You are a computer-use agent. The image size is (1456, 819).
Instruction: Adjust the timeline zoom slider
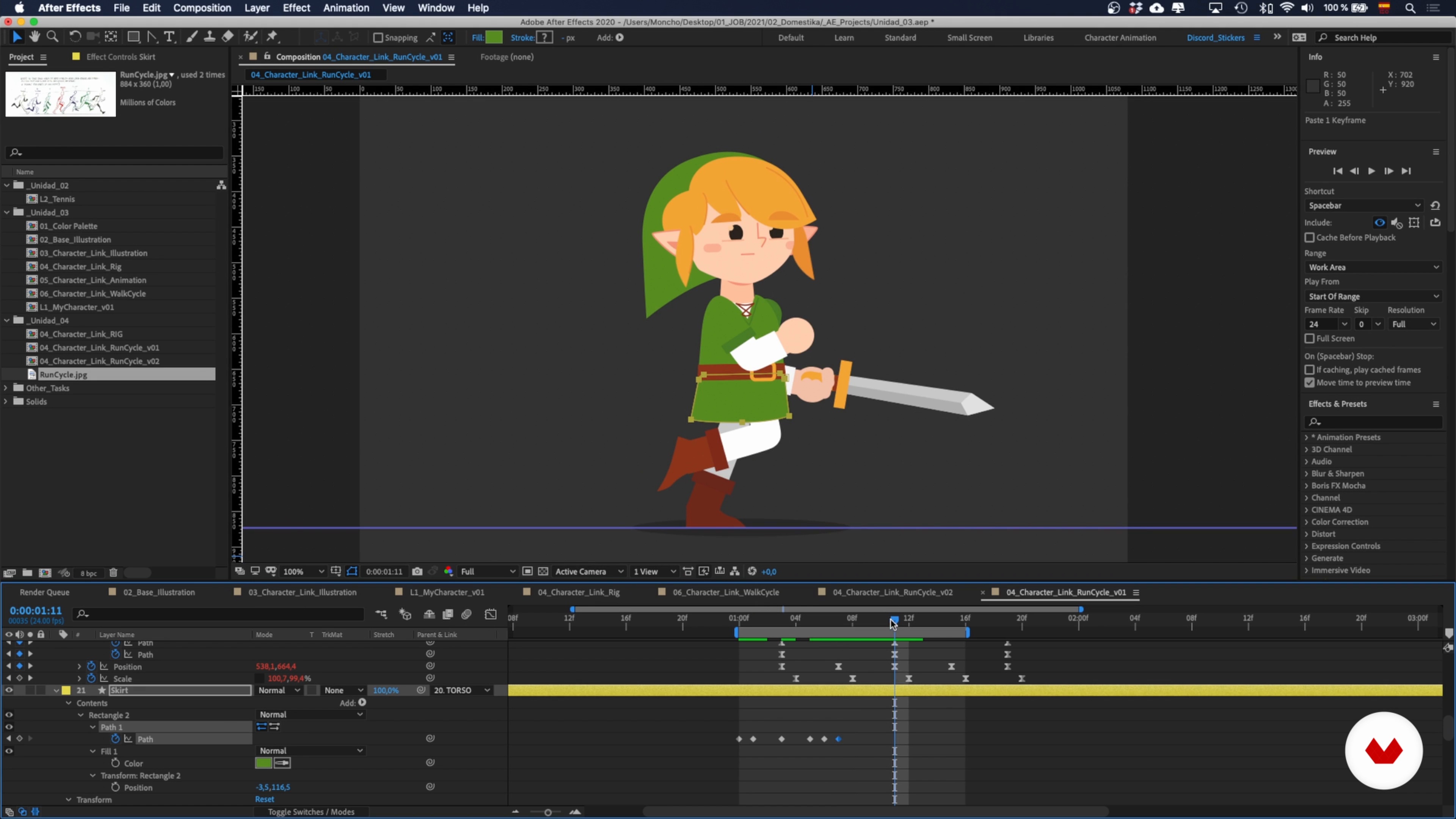[x=547, y=812]
